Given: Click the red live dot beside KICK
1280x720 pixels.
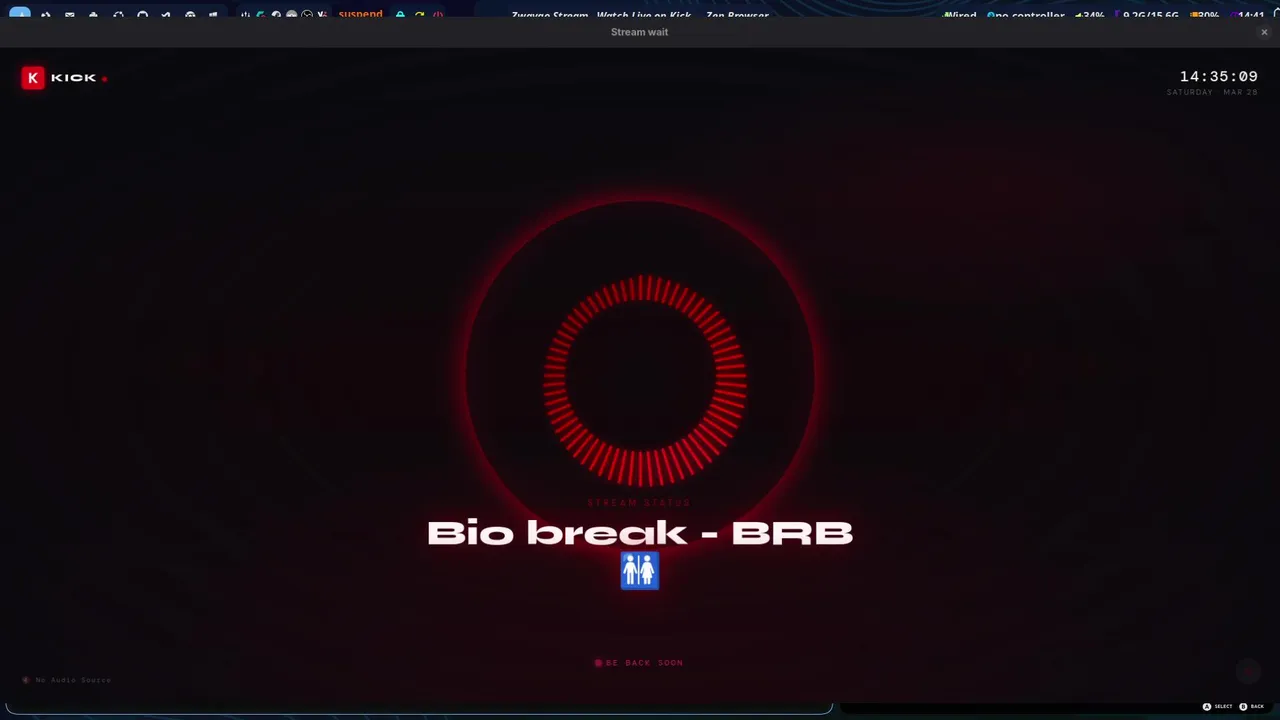Looking at the screenshot, I should (x=104, y=78).
